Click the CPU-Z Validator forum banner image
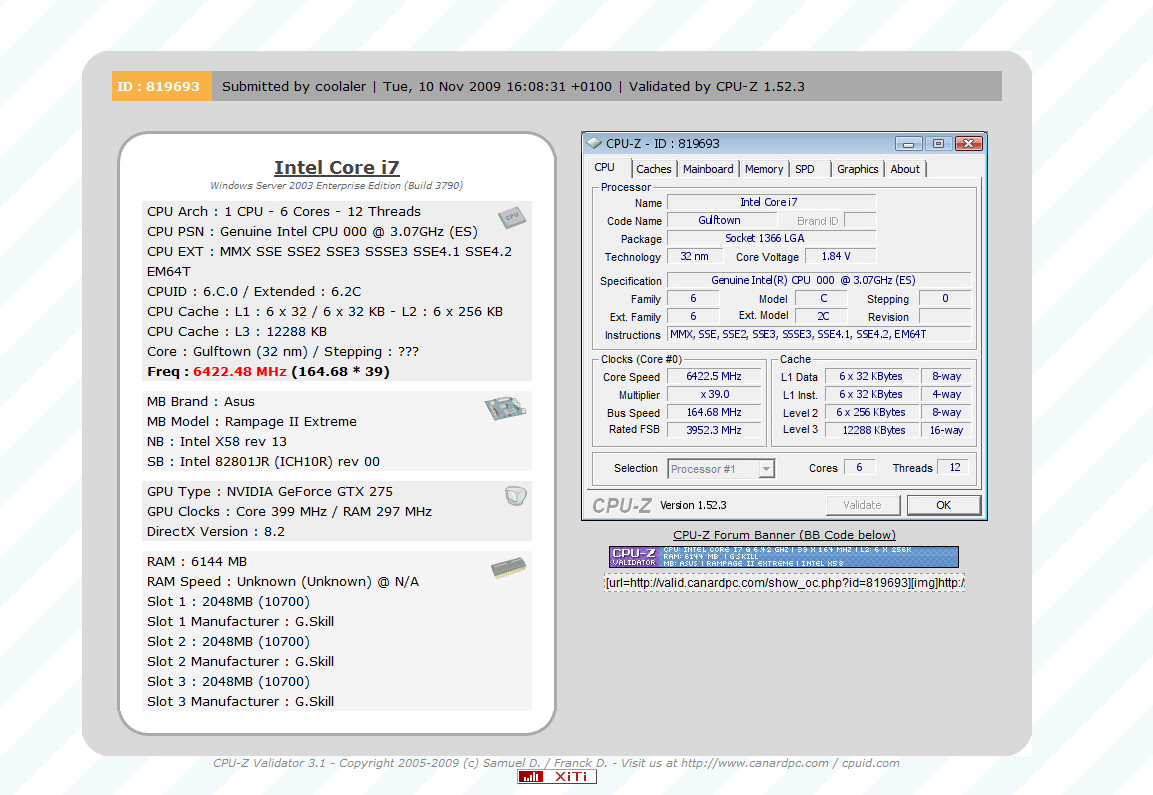 784,557
